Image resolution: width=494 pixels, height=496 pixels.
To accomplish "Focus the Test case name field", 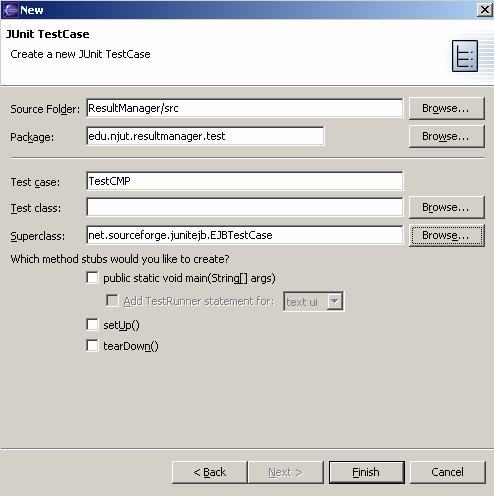I will (244, 181).
